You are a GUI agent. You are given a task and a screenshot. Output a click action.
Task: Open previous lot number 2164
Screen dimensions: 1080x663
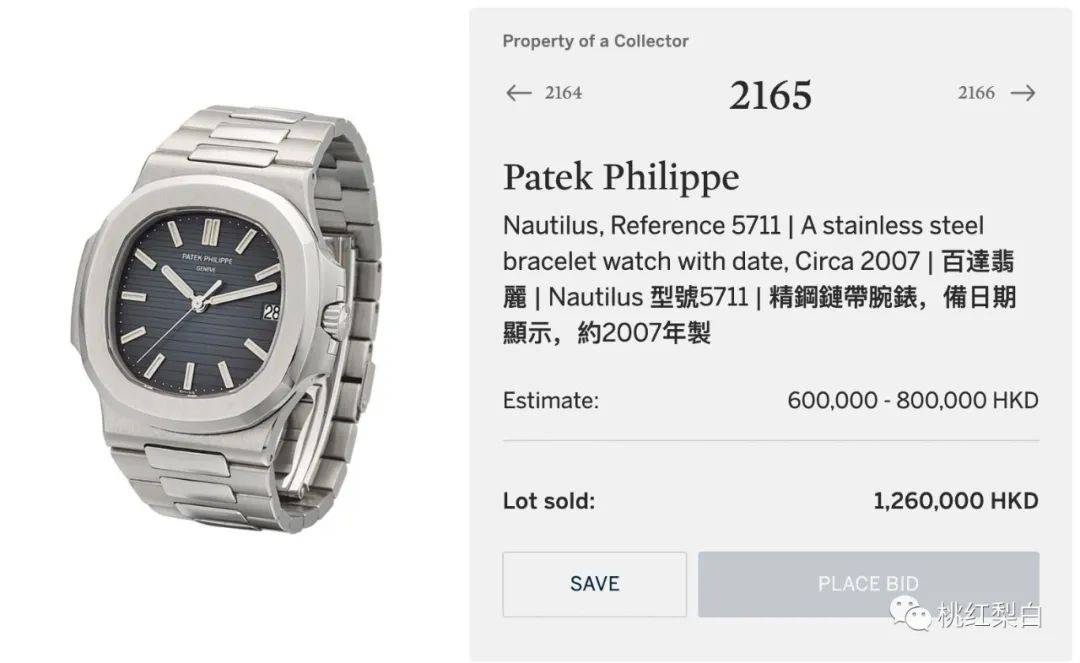click(x=563, y=92)
